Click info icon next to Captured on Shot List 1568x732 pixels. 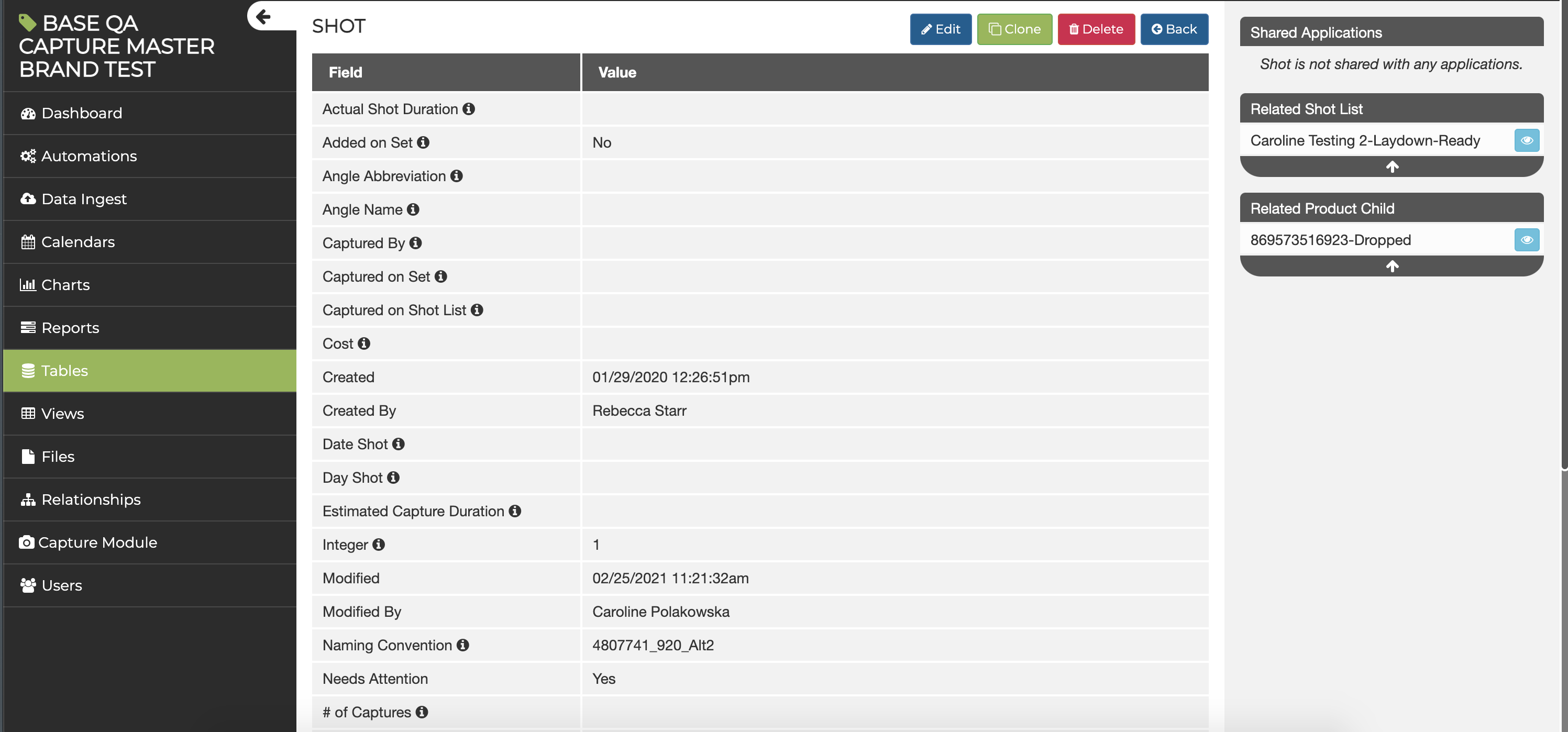coord(477,310)
